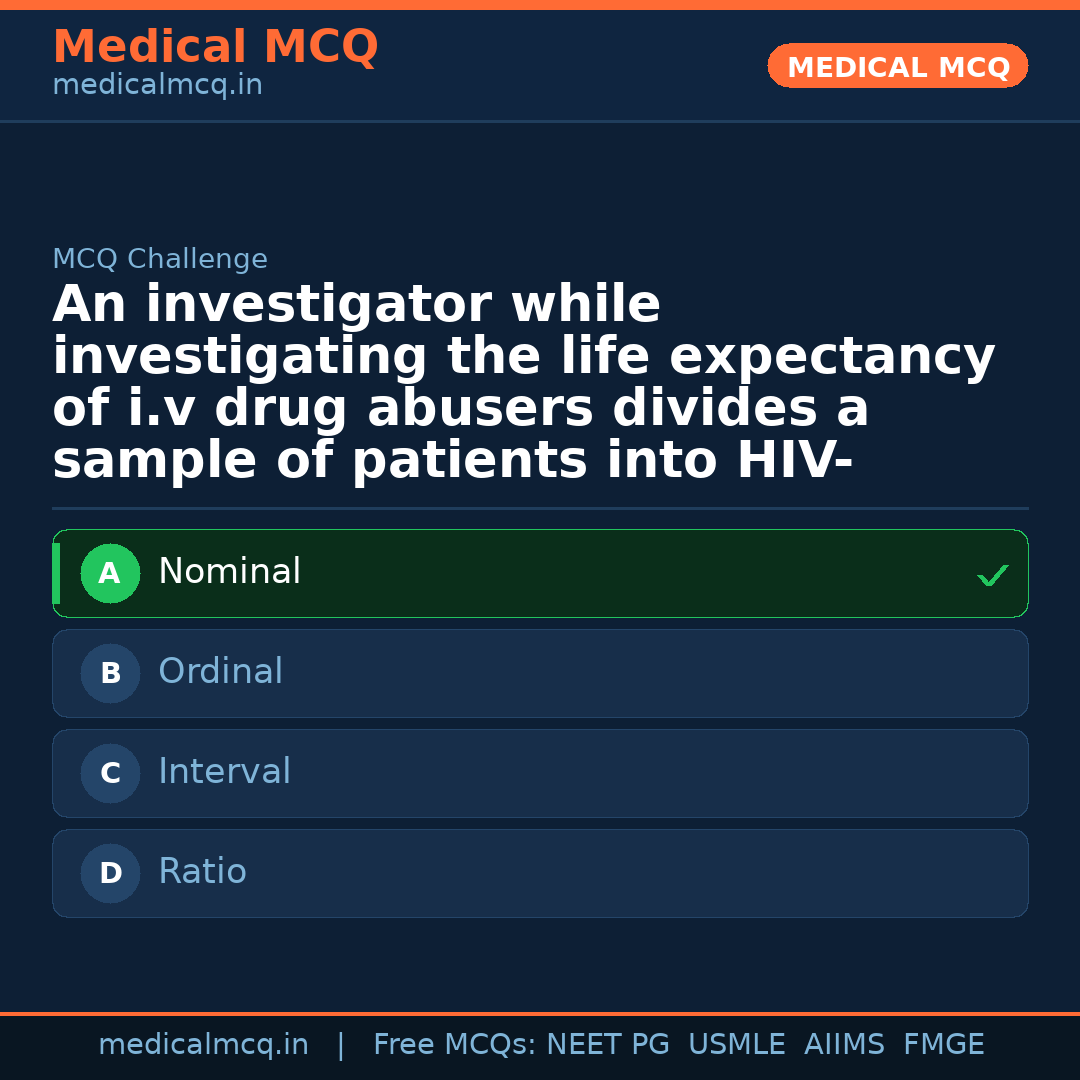
Task: Click the FMGE footer link
Action: (943, 1043)
